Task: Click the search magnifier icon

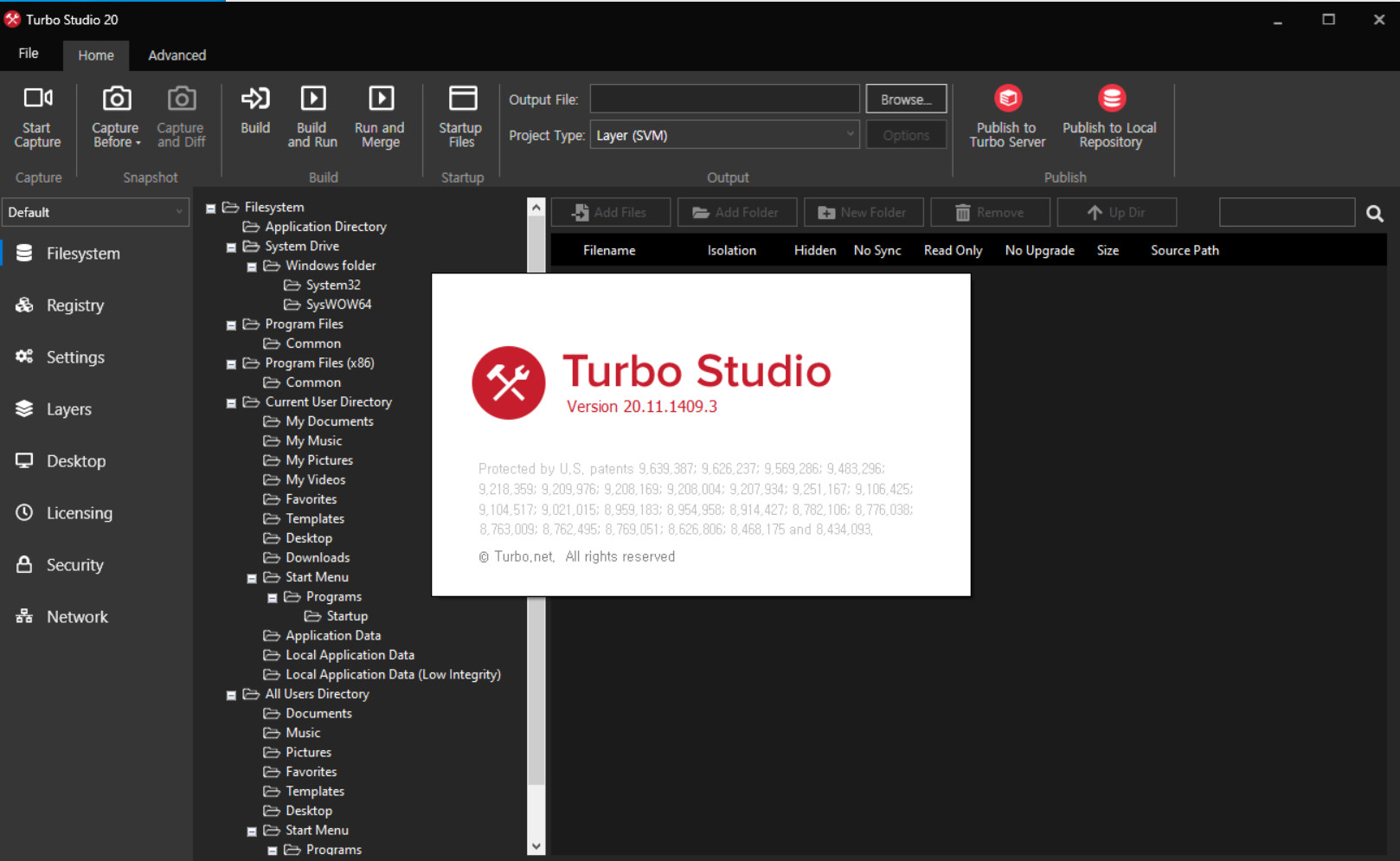Action: [1375, 213]
